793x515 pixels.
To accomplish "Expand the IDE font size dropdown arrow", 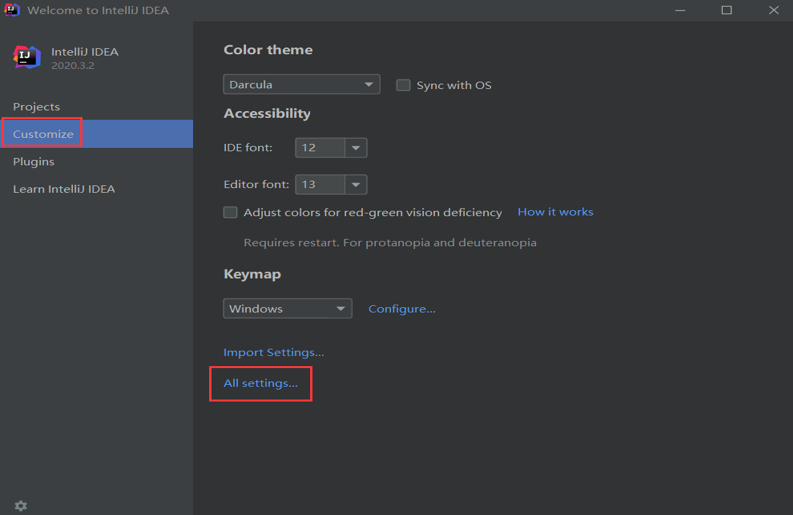I will click(x=355, y=148).
